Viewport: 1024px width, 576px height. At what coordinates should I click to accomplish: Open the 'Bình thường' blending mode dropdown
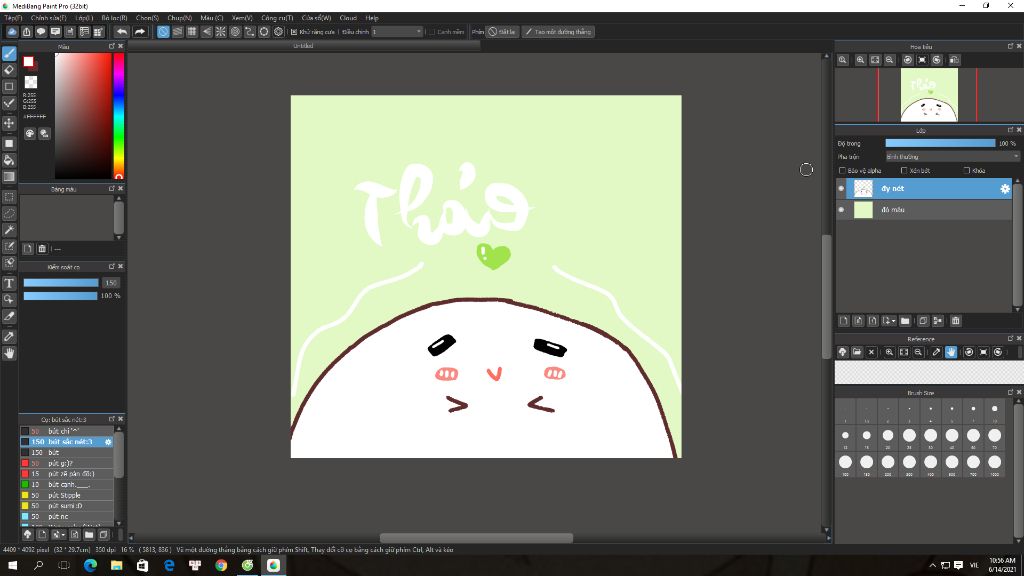(952, 157)
